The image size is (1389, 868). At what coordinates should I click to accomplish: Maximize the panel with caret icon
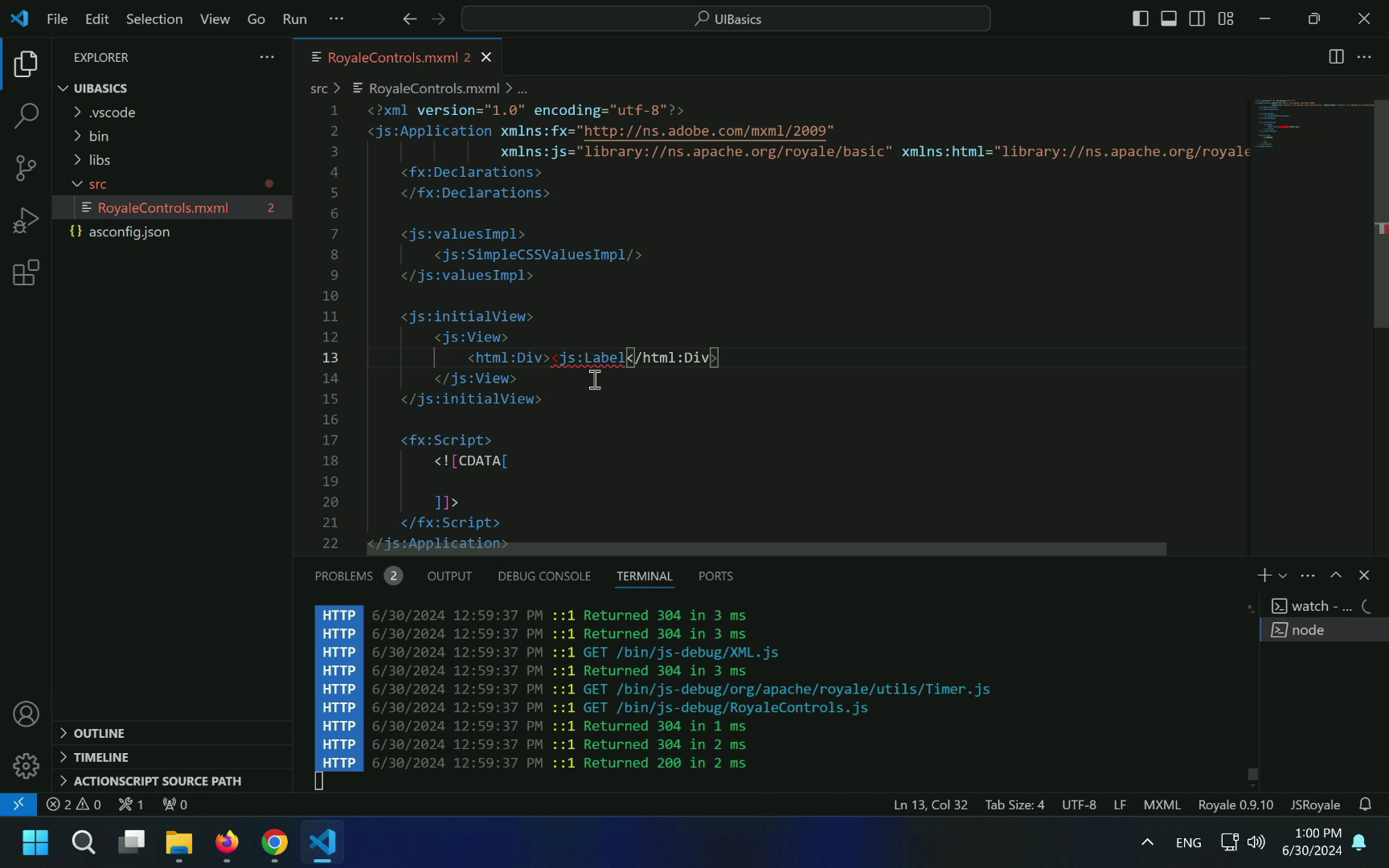click(1336, 575)
